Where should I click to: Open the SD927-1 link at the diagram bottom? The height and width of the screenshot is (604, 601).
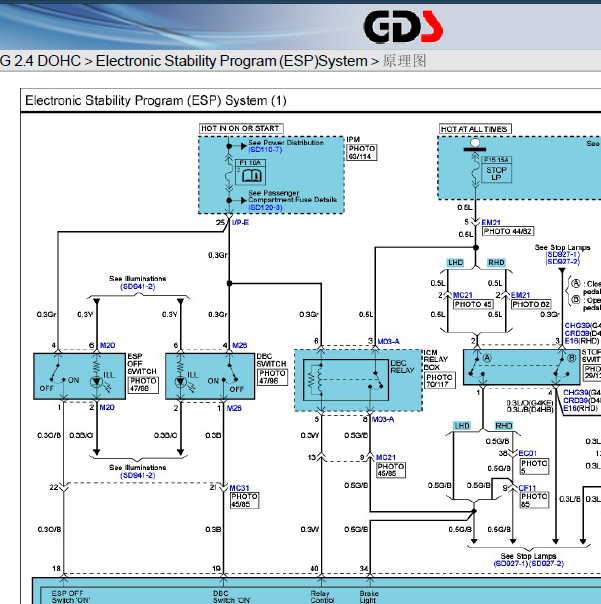(x=511, y=564)
